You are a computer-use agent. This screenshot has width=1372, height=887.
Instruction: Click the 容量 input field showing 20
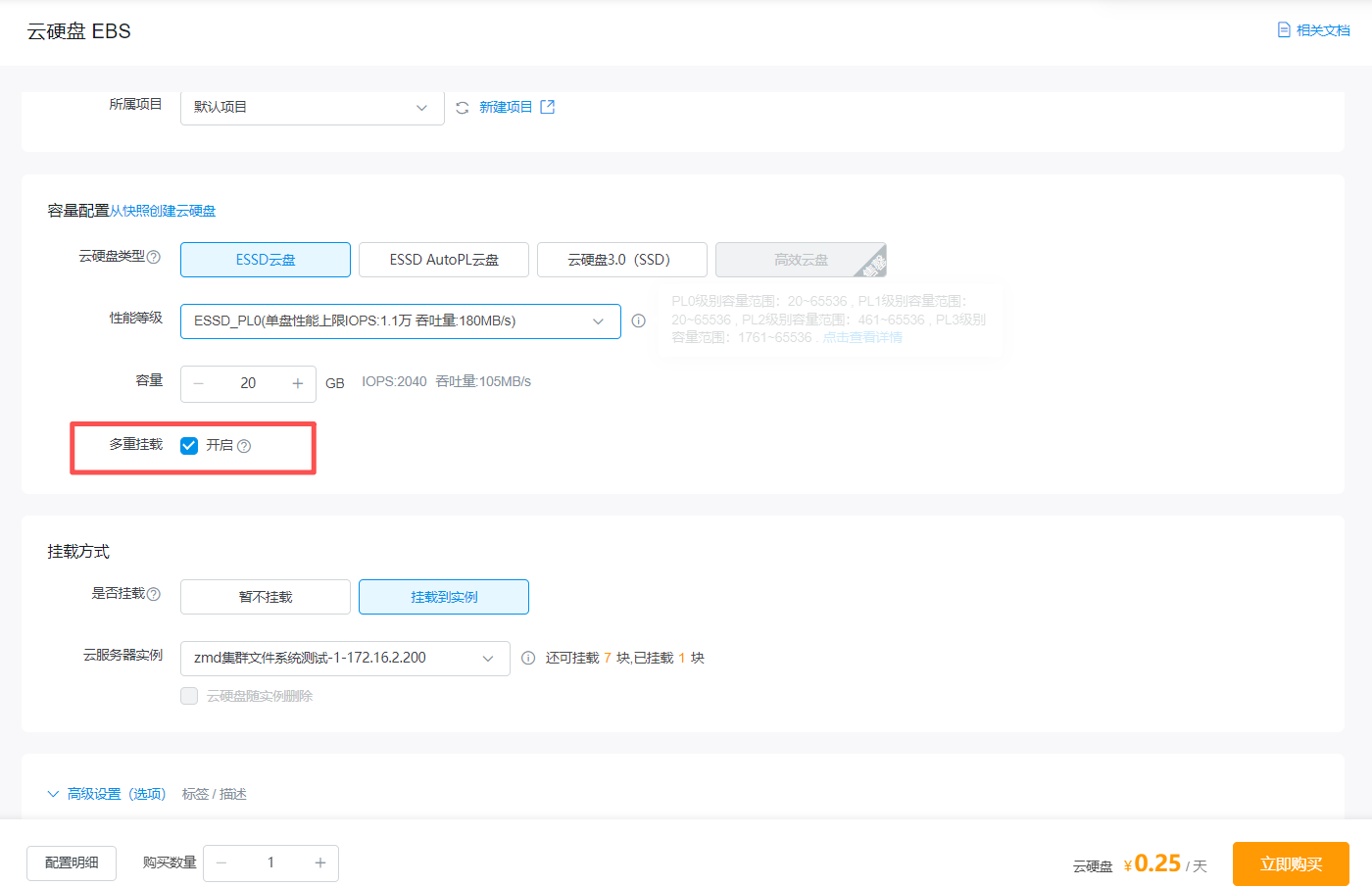[248, 384]
